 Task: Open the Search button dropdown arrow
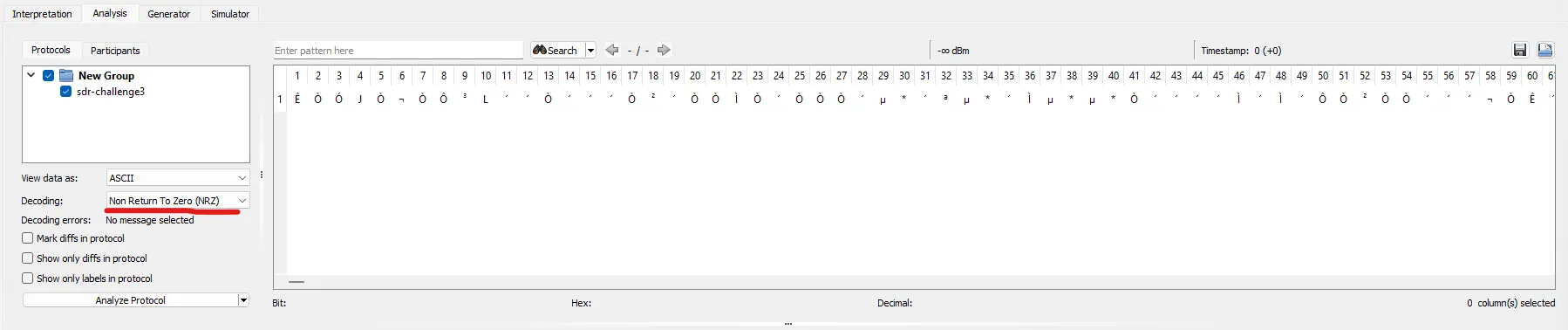click(x=590, y=51)
